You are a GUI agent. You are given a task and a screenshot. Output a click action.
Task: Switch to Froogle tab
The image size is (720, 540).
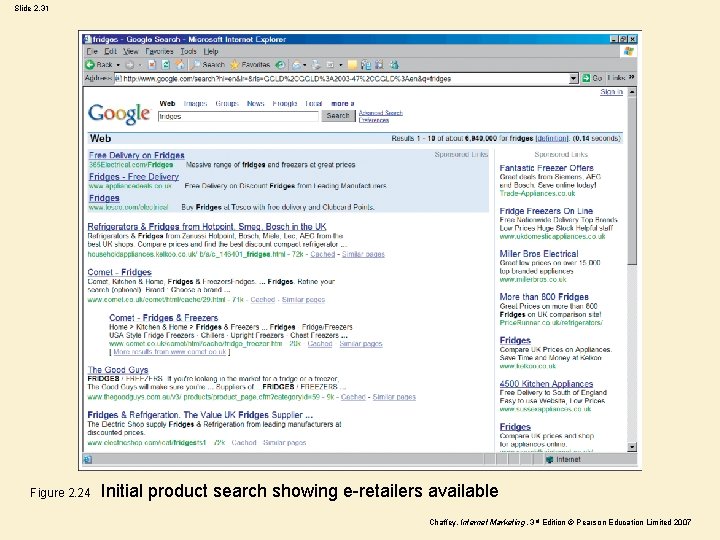pyautogui.click(x=285, y=104)
